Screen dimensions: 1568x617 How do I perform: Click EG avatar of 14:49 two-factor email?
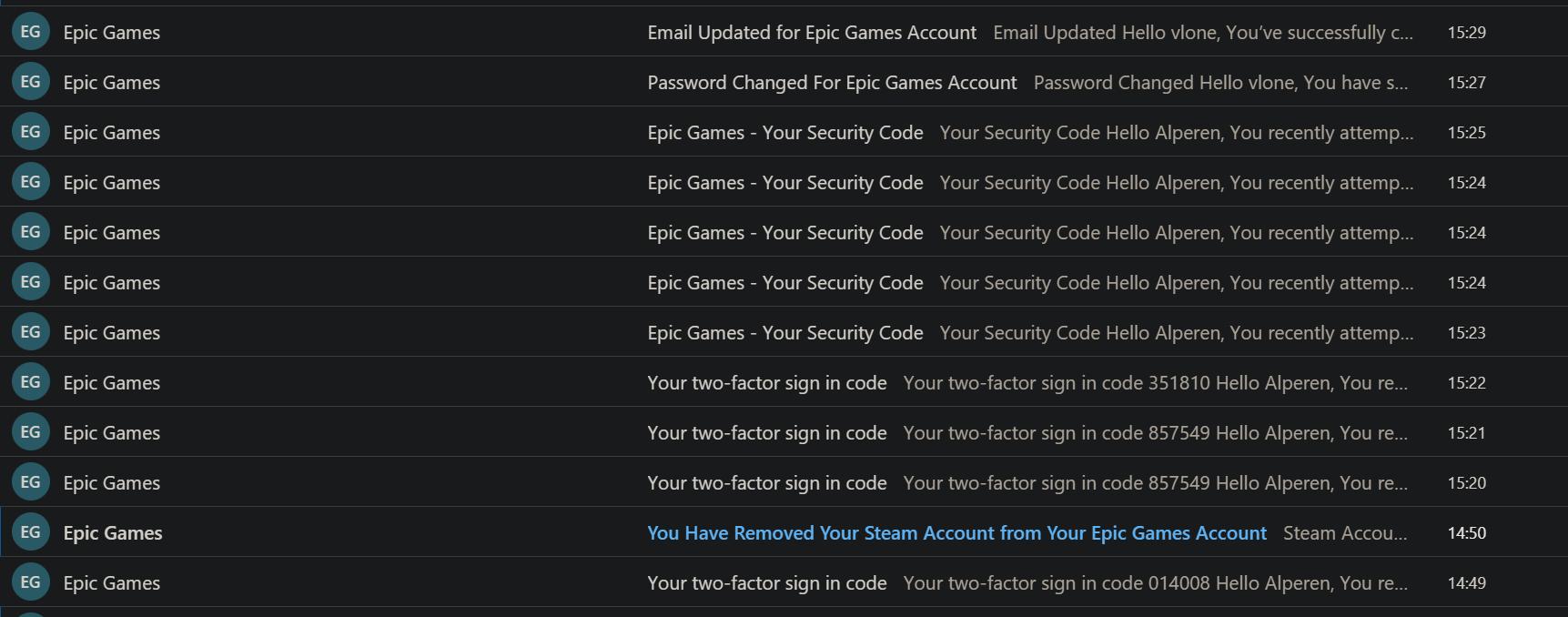pyautogui.click(x=30, y=582)
